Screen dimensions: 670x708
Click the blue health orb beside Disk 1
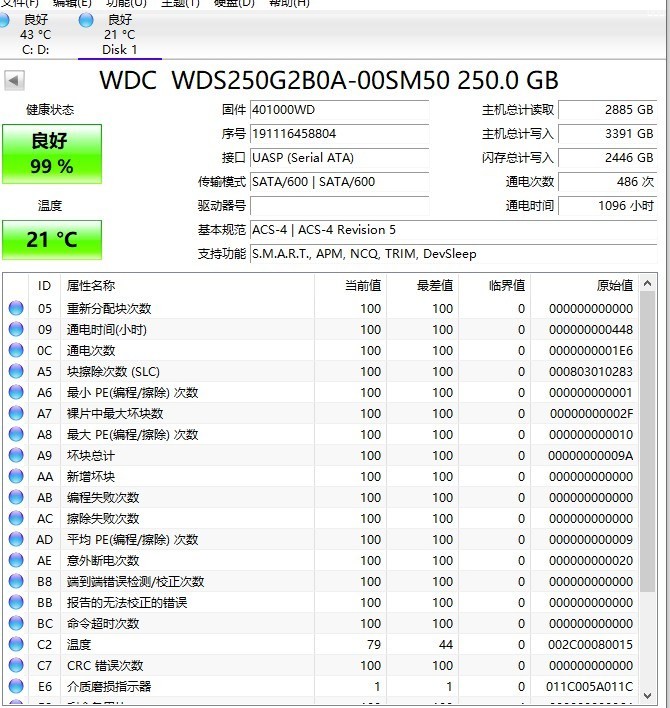(x=86, y=20)
